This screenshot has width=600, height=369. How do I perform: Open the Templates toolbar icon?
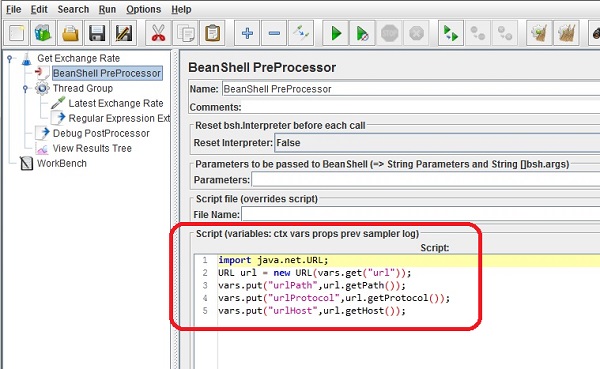43,33
